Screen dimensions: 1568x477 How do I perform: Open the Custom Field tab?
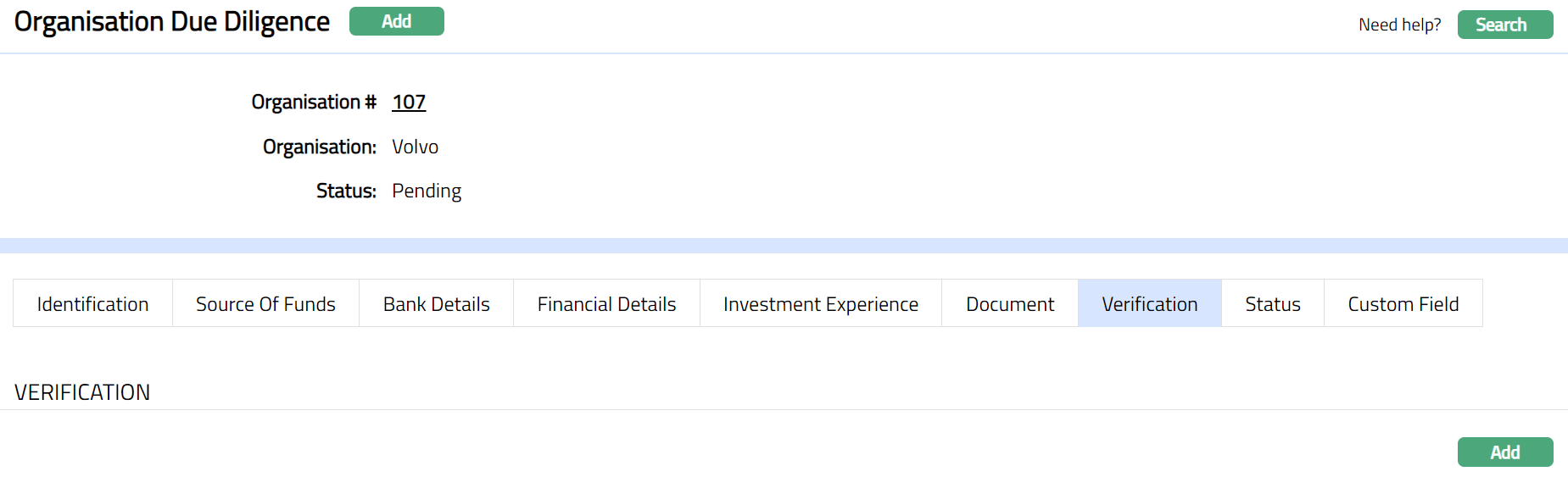pos(1403,303)
